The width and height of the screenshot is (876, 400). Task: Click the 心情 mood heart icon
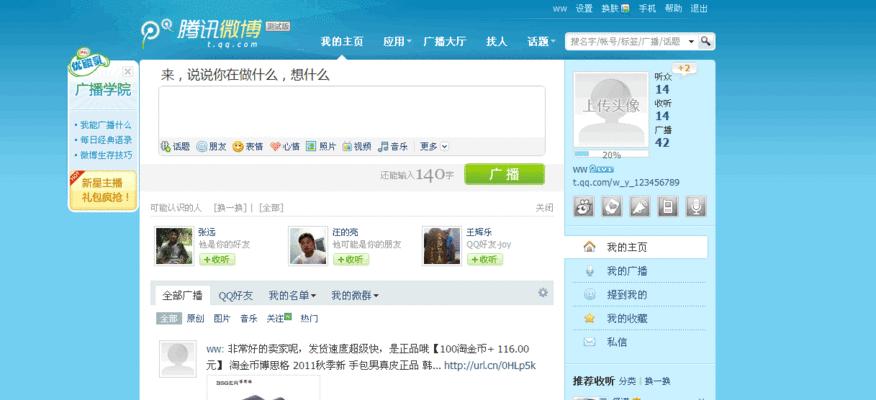pos(275,146)
